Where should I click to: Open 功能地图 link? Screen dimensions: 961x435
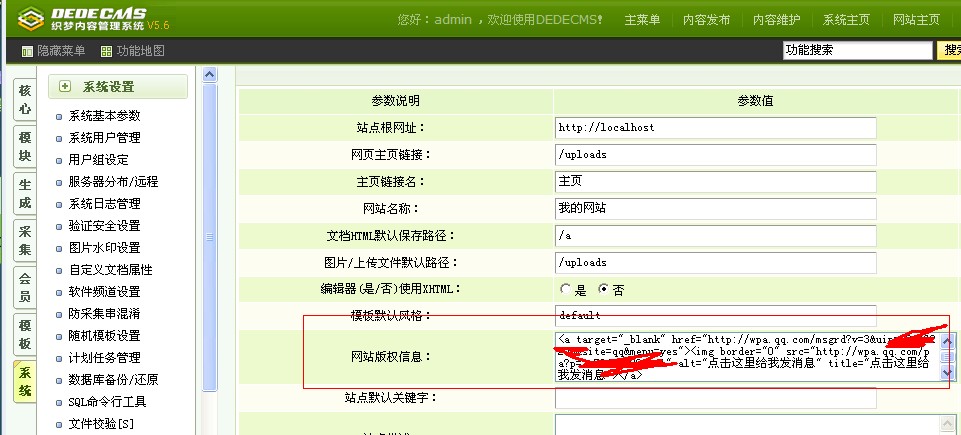coord(141,51)
